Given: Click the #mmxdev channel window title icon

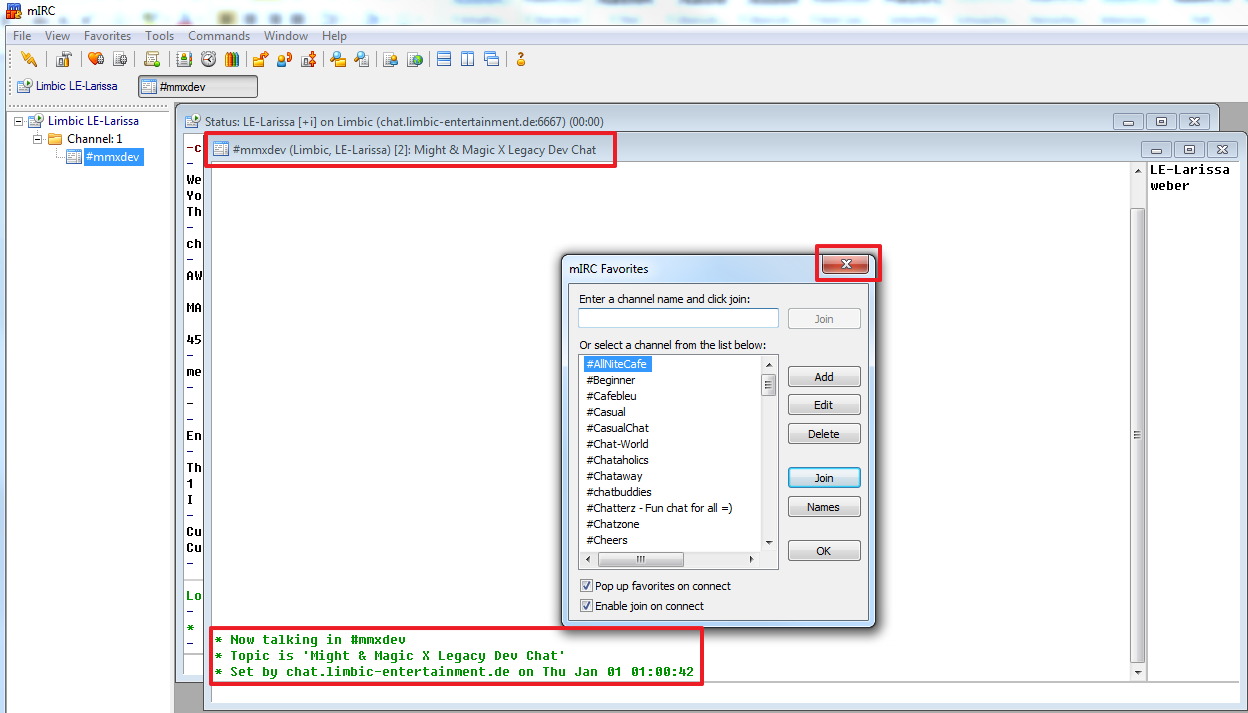Looking at the screenshot, I should (221, 150).
